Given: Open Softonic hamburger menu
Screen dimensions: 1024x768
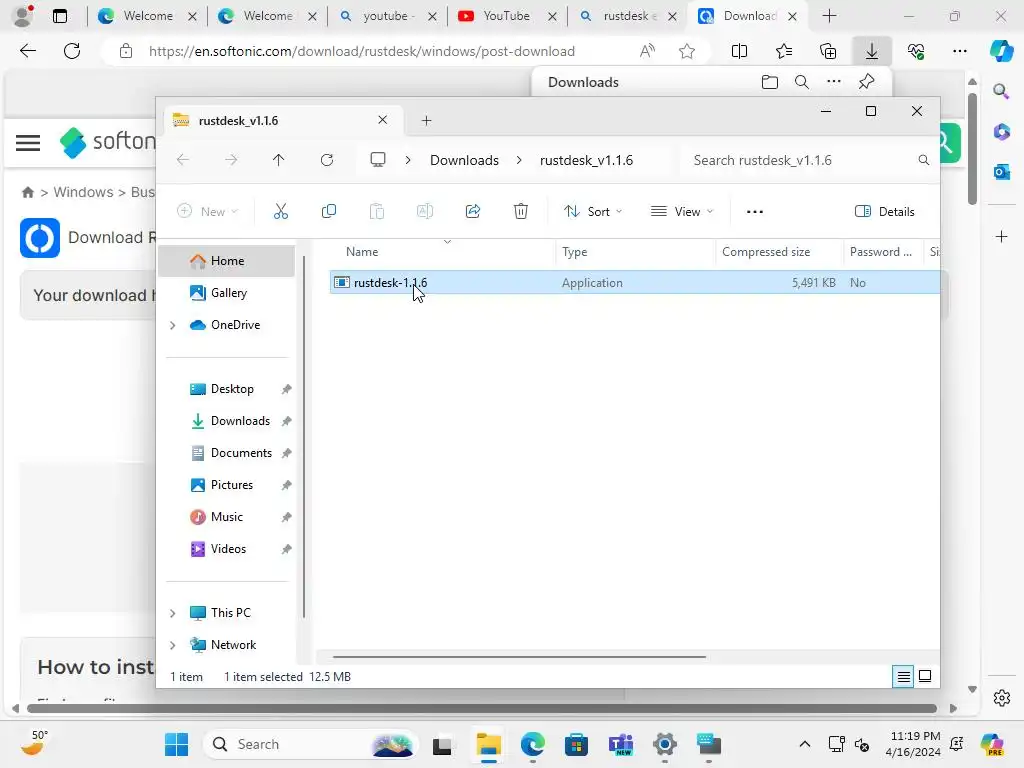Looking at the screenshot, I should click(28, 142).
